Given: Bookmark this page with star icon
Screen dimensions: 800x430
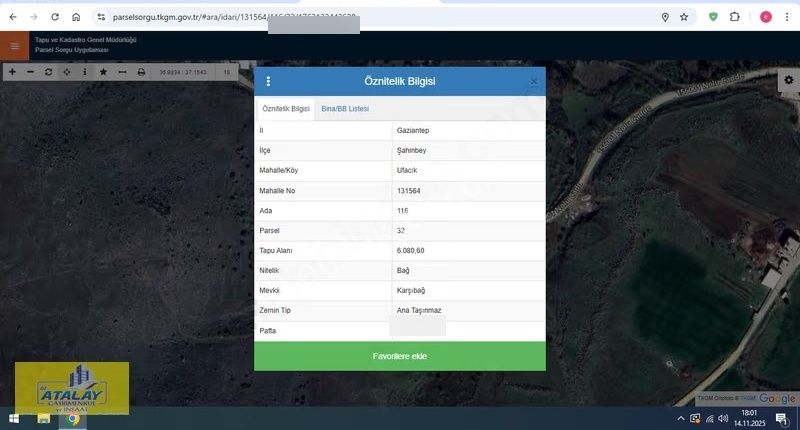Looking at the screenshot, I should coord(684,17).
